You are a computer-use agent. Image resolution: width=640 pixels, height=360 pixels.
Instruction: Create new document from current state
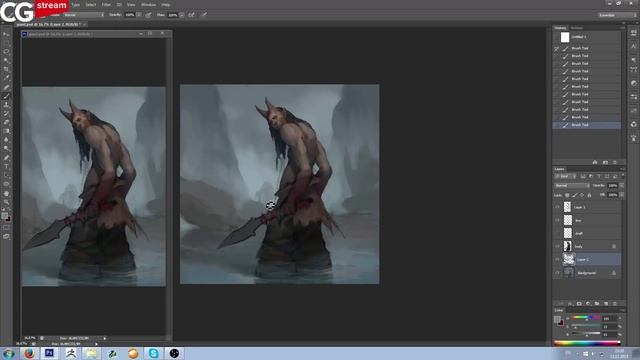[x=595, y=162]
